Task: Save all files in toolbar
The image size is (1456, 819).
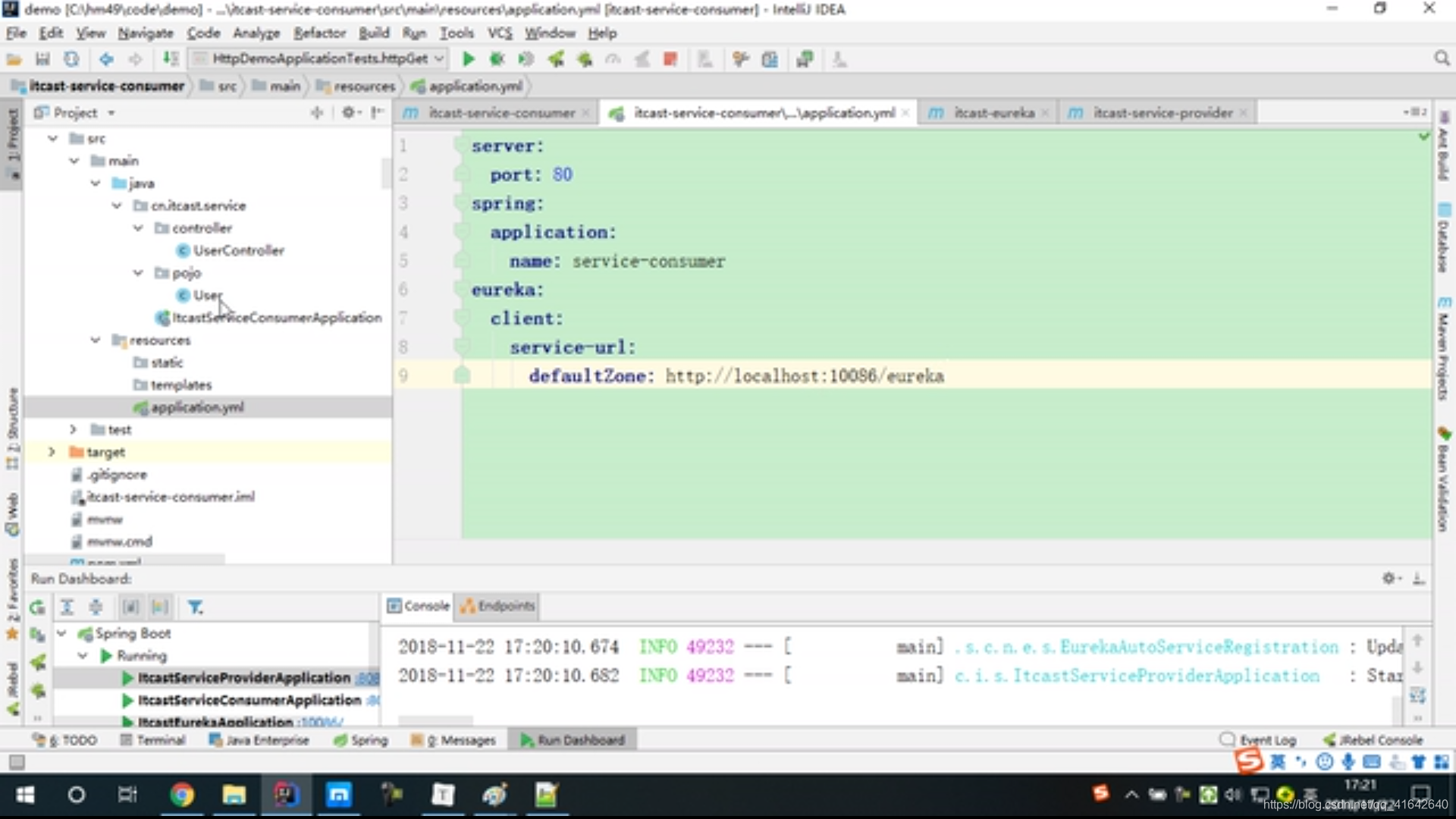Action: 42,59
